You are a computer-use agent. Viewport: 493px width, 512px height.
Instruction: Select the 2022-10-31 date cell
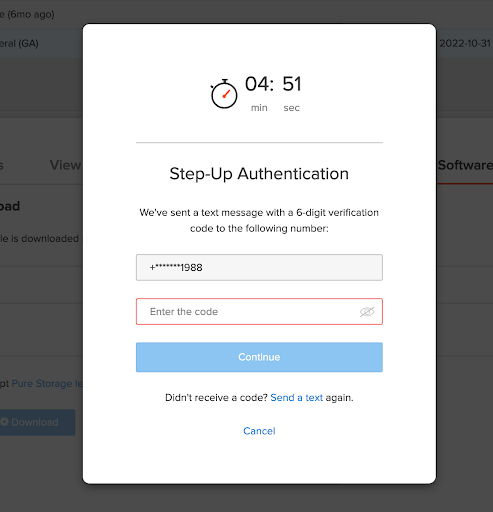point(465,43)
